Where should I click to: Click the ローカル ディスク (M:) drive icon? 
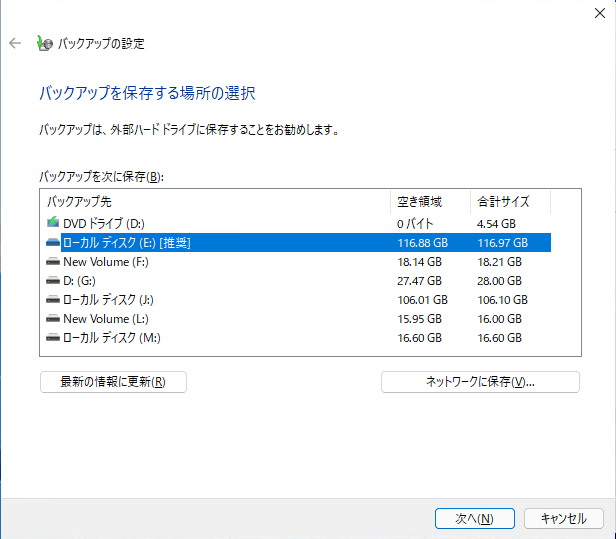[x=53, y=337]
